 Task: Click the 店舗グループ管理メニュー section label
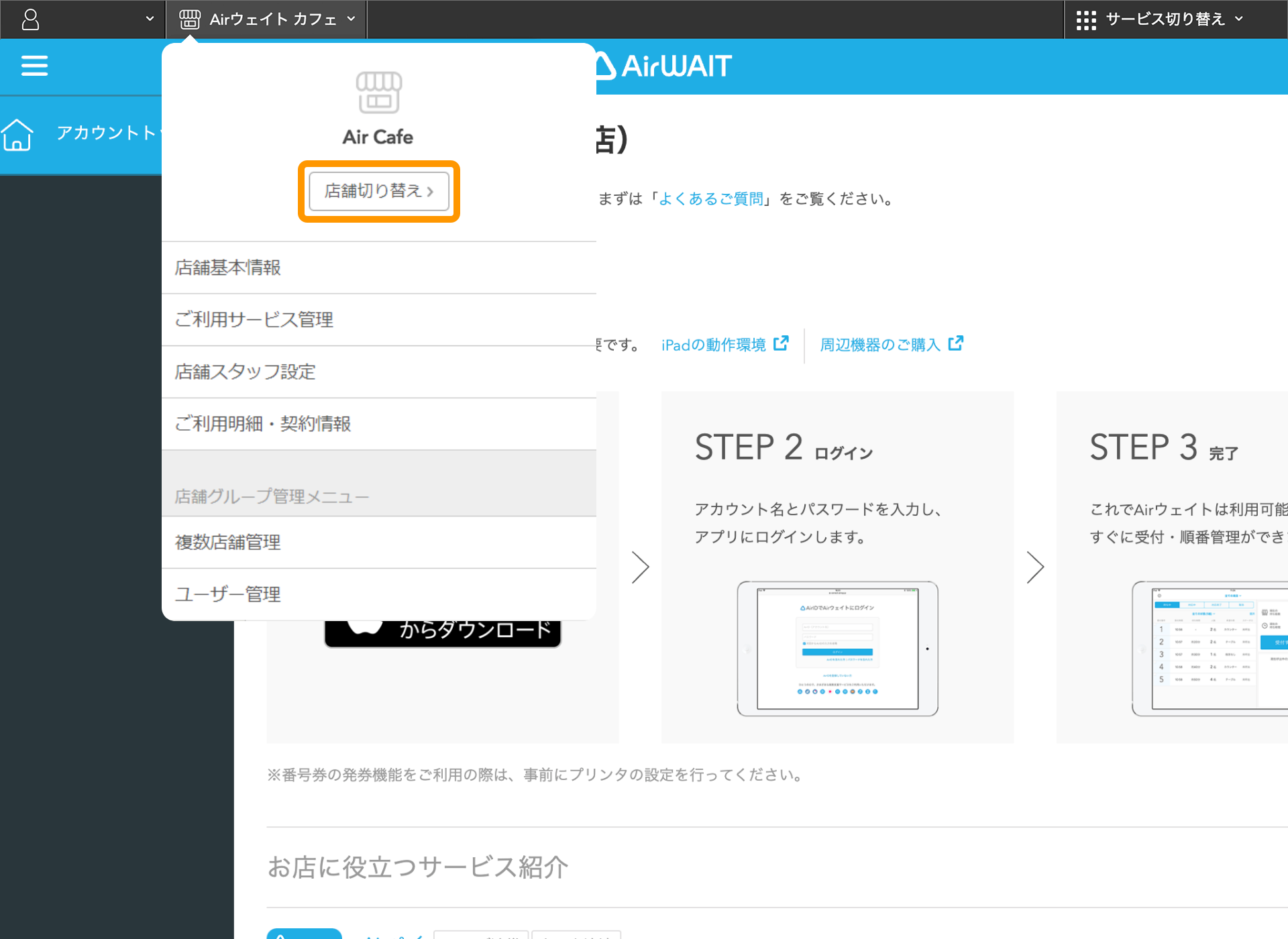point(272,497)
